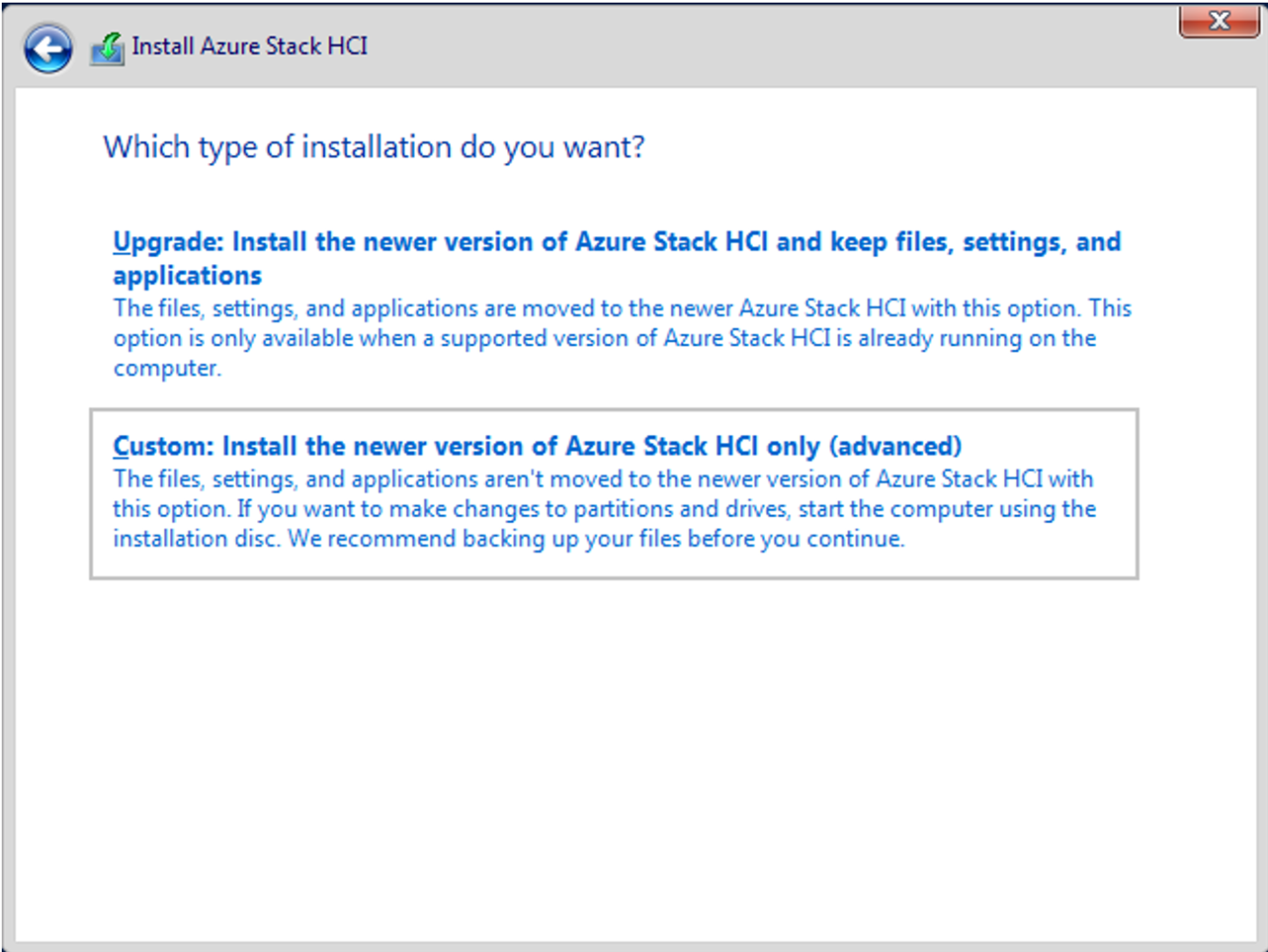Click the white arrow inside the navigation button
Image resolution: width=1268 pixels, height=952 pixels.
(47, 48)
